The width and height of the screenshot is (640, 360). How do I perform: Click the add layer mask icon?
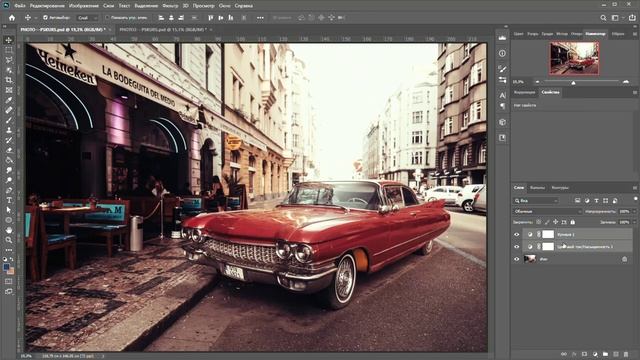[584, 354]
